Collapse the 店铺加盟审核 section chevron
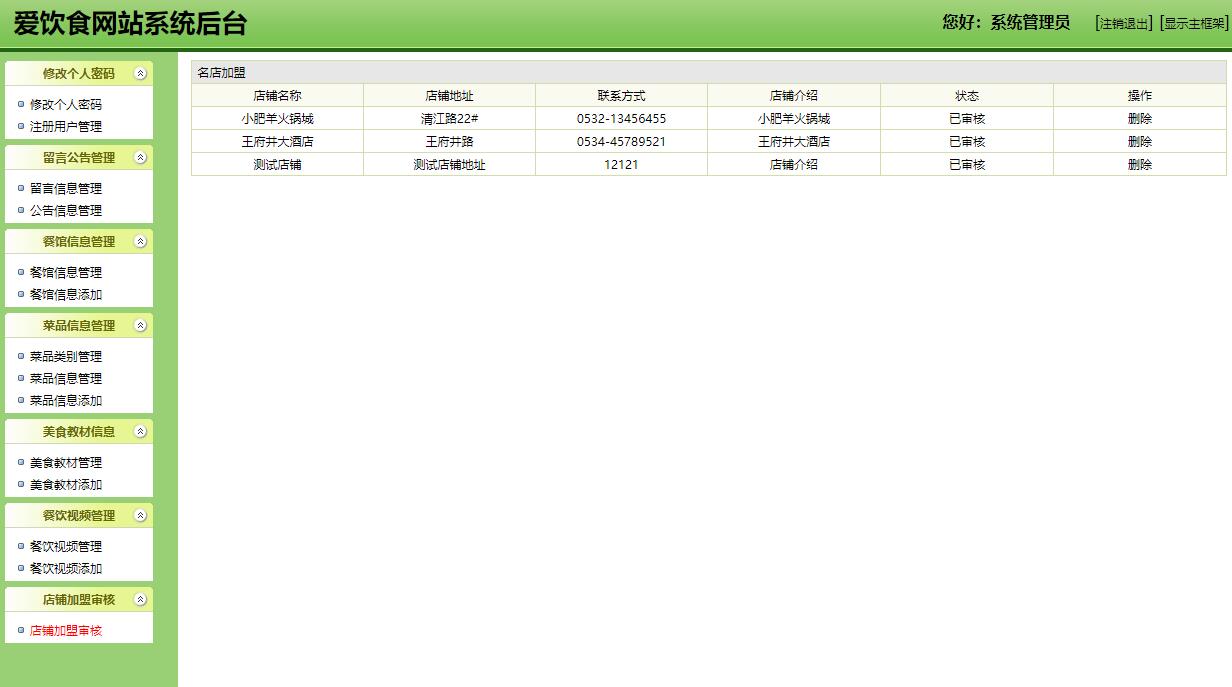Viewport: 1232px width, 687px height. coord(140,599)
